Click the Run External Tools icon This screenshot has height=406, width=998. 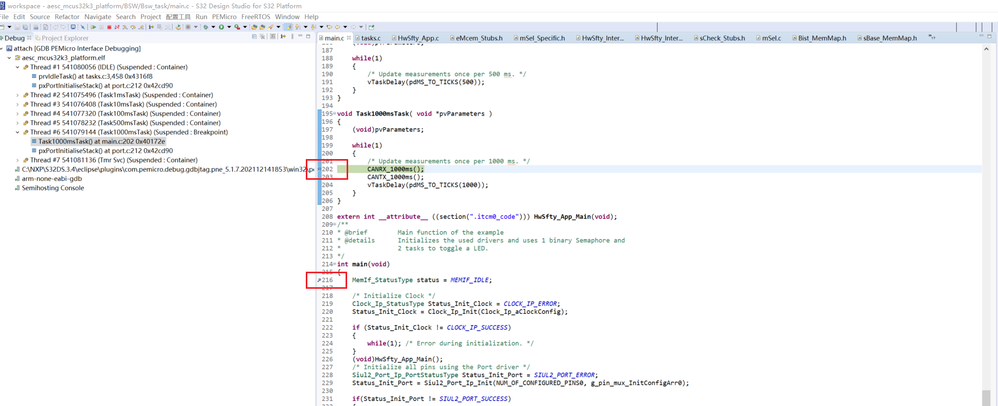point(237,27)
